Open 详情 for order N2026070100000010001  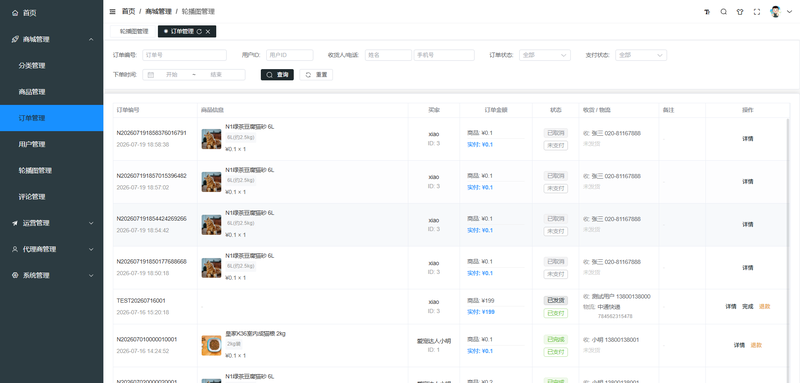739,345
